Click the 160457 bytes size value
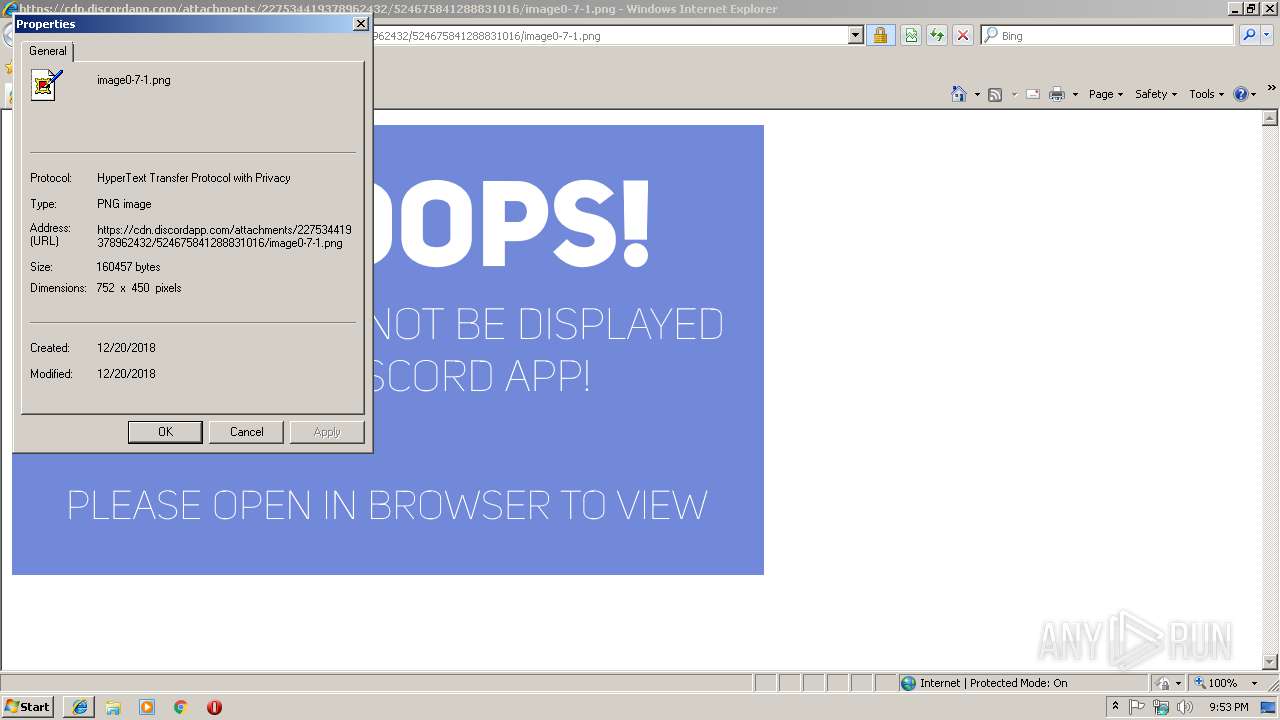This screenshot has height=720, width=1280. click(128, 267)
